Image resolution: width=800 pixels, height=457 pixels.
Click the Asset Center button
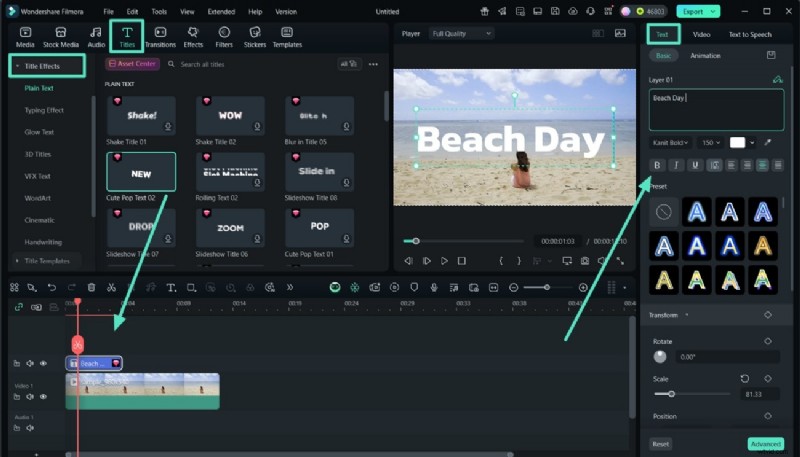pyautogui.click(x=133, y=64)
